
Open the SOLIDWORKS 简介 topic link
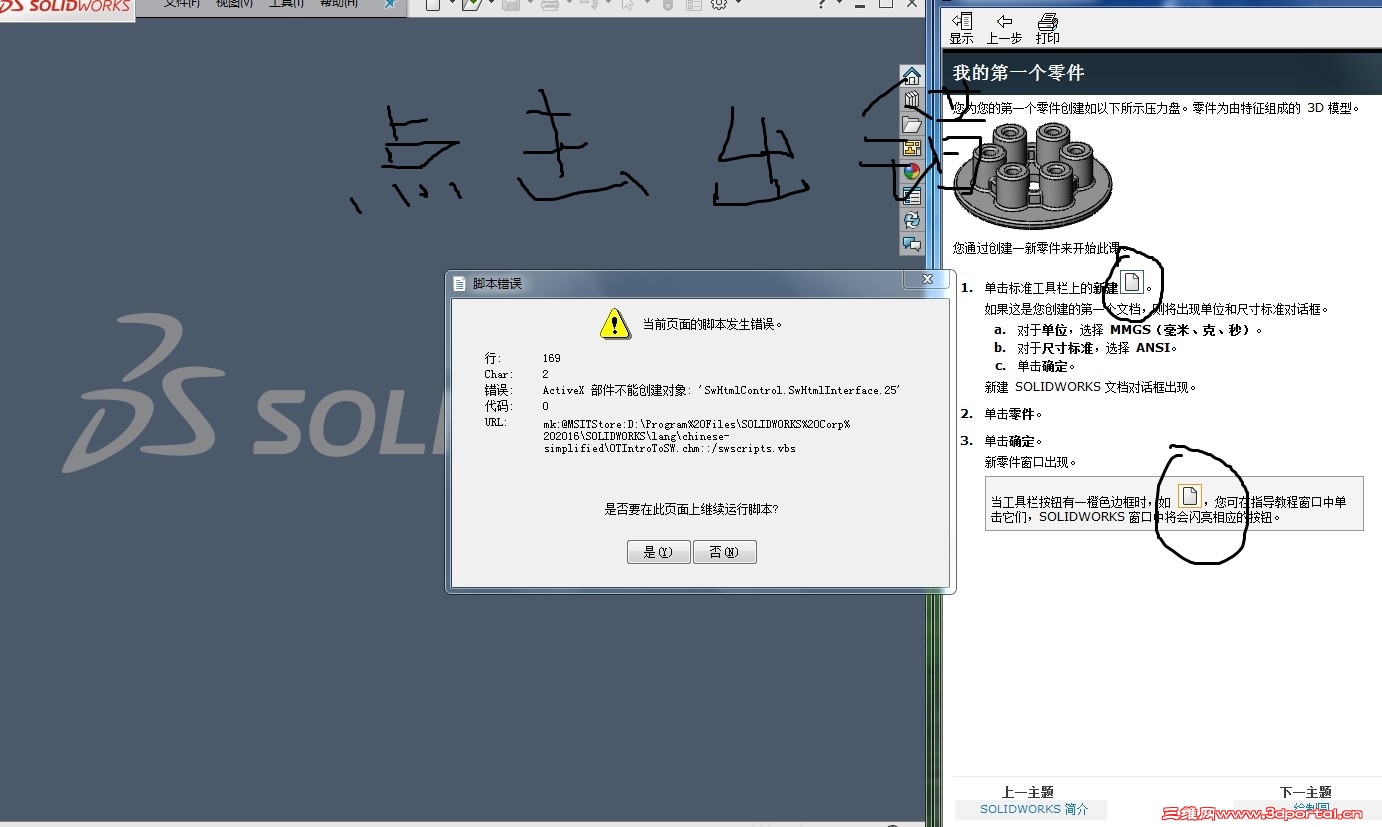pos(1034,809)
